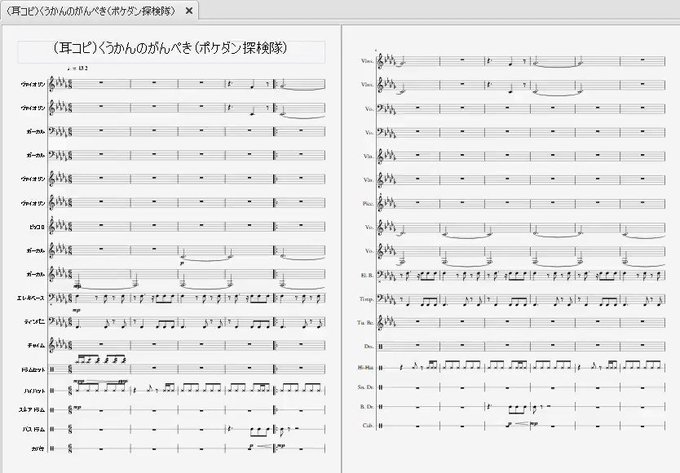The height and width of the screenshot is (473, 680).
Task: Select the mp dynamic on スネアドラム staff
Action: pos(77,408)
